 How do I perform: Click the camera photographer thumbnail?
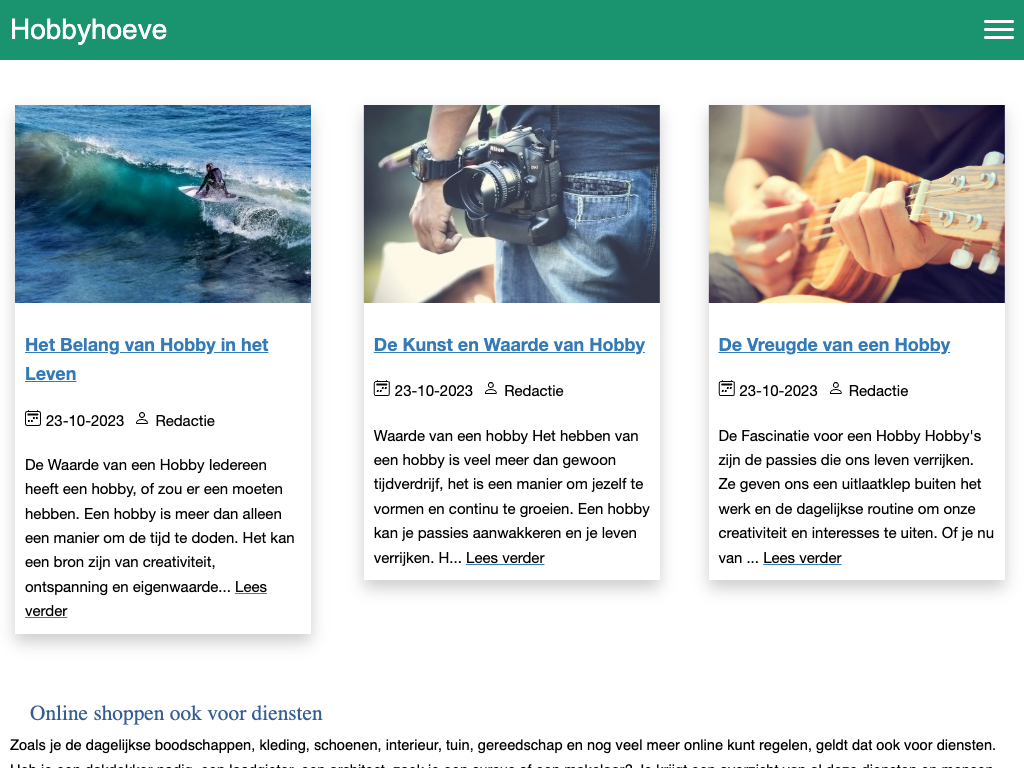pos(512,204)
